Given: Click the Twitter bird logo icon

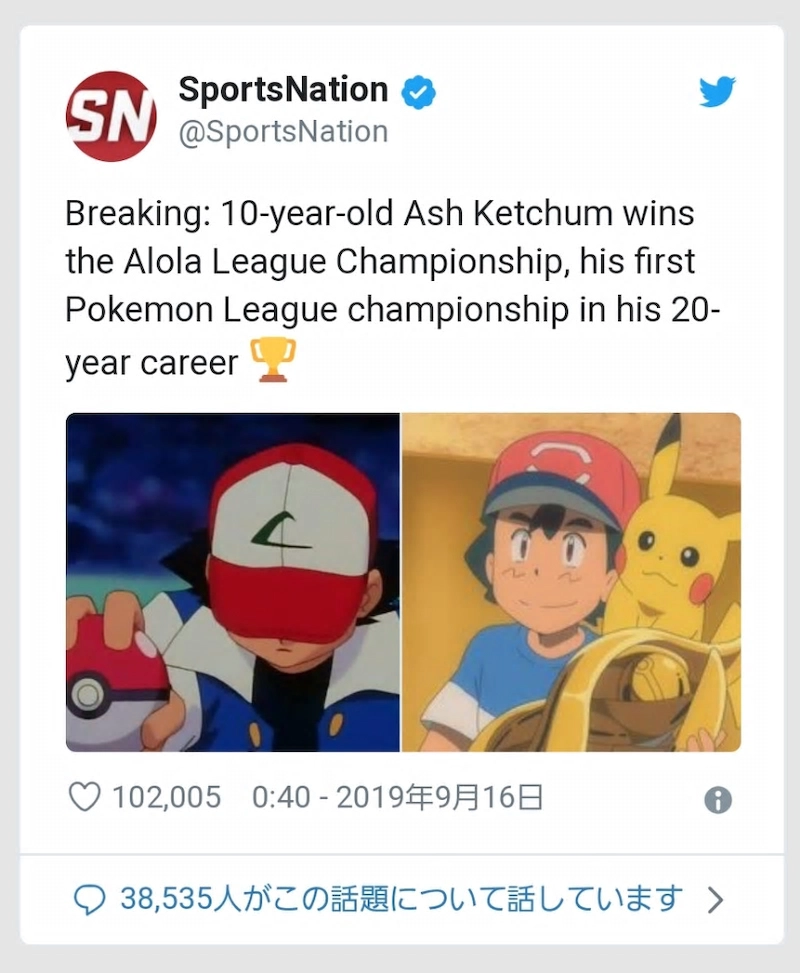Looking at the screenshot, I should point(717,91).
